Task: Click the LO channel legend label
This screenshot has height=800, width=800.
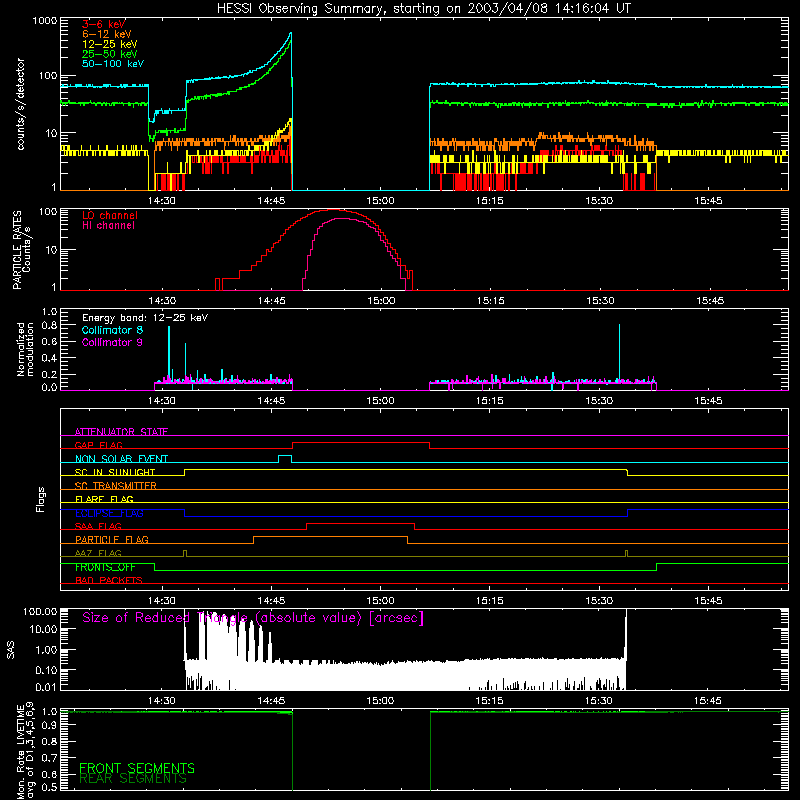Action: point(110,215)
